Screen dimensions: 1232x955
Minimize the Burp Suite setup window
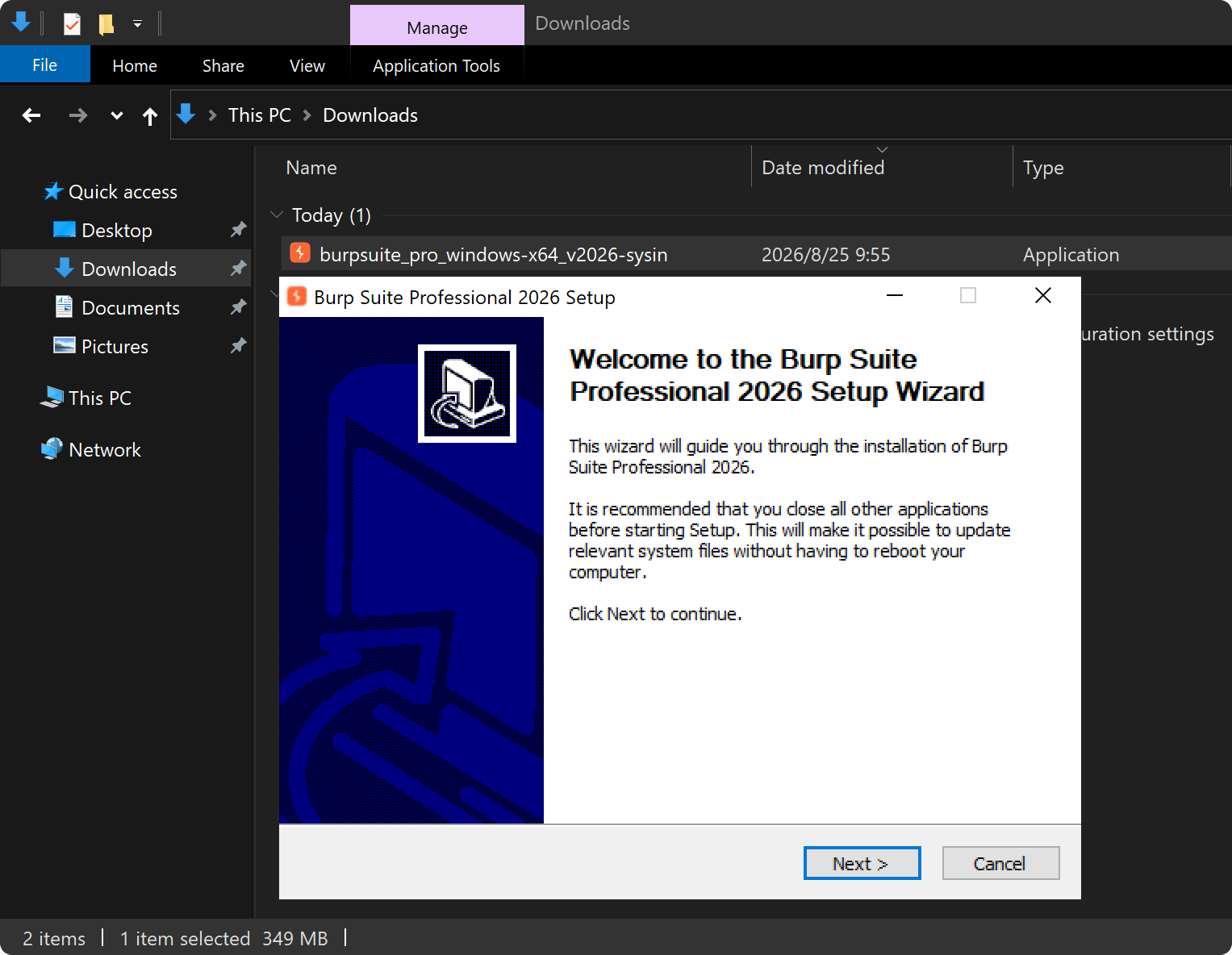click(895, 295)
